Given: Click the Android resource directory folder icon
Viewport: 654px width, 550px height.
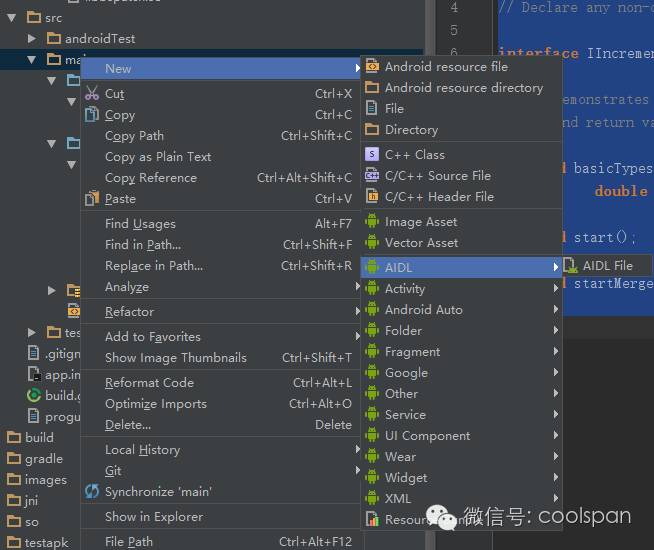Looking at the screenshot, I should 372,87.
